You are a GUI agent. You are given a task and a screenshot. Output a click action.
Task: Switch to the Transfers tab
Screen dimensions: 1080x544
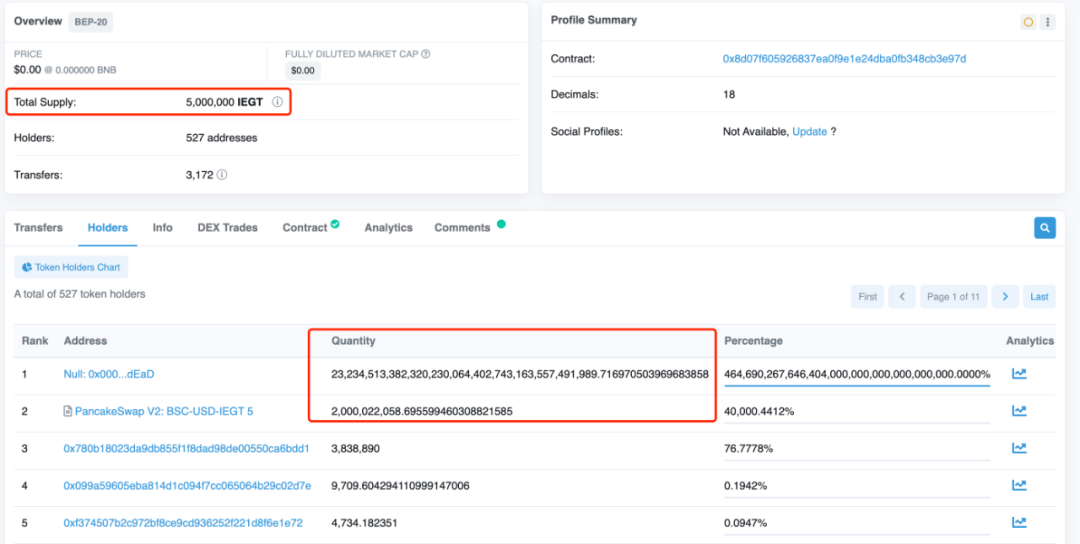pos(38,228)
